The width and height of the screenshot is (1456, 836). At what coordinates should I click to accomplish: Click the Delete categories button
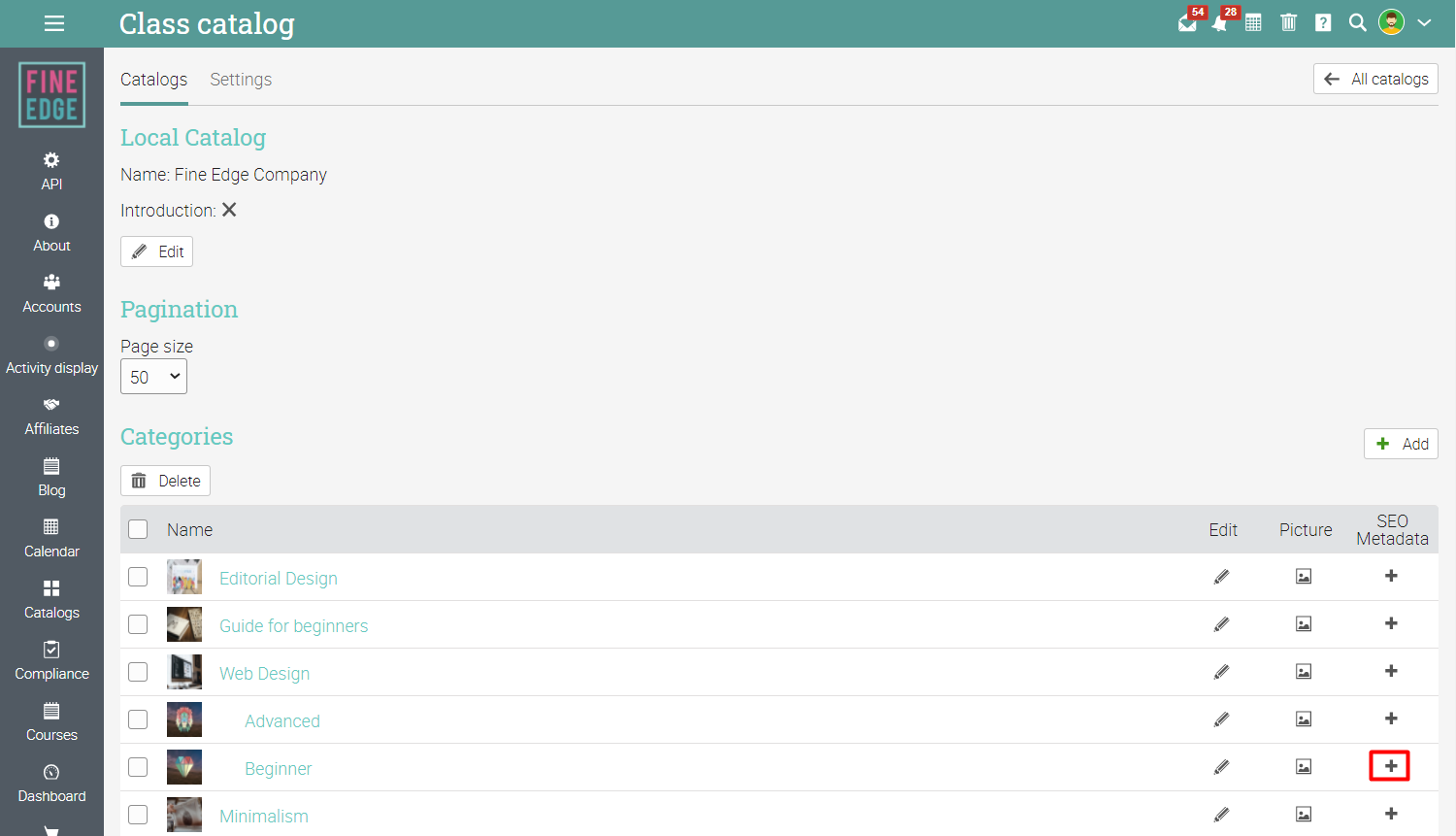165,481
